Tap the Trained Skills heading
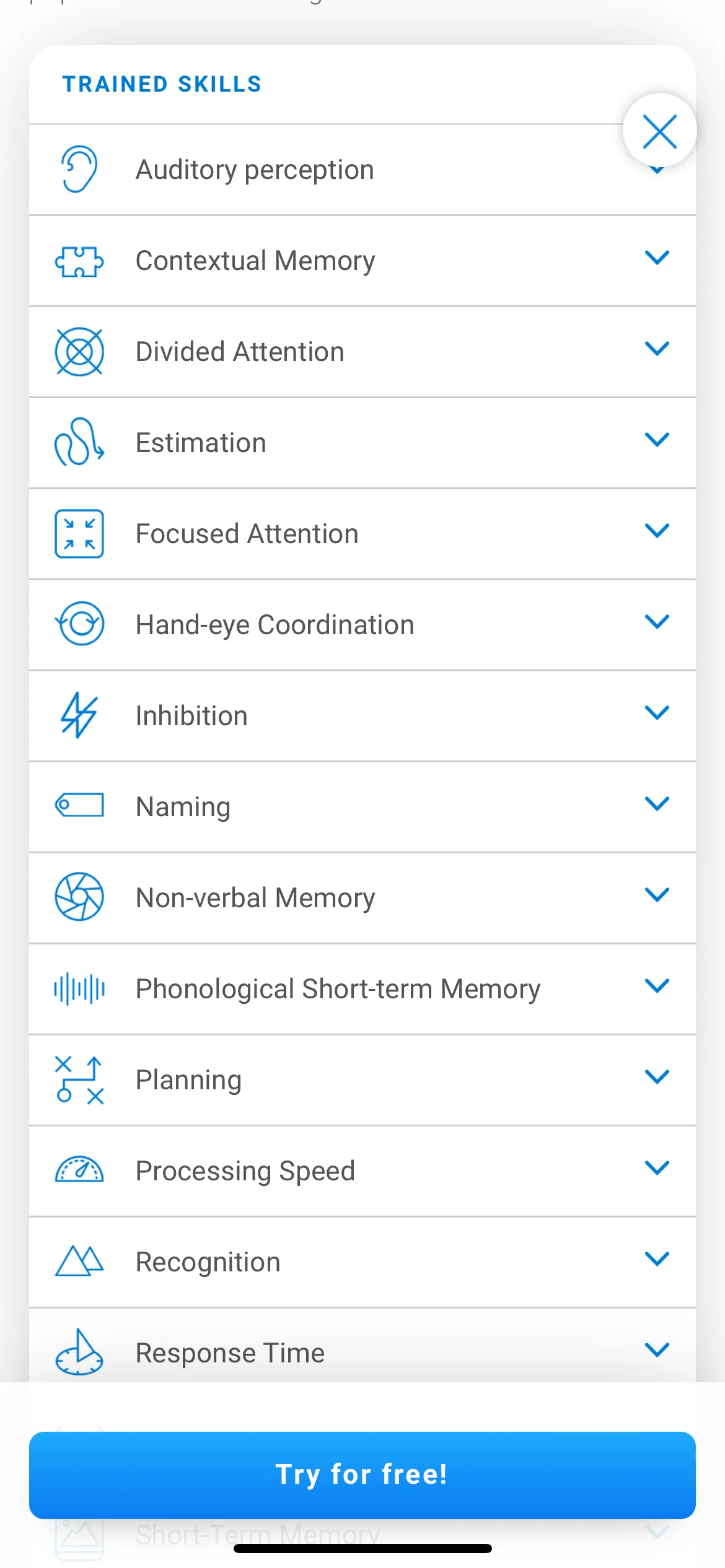This screenshot has height=1568, width=725. tap(162, 84)
